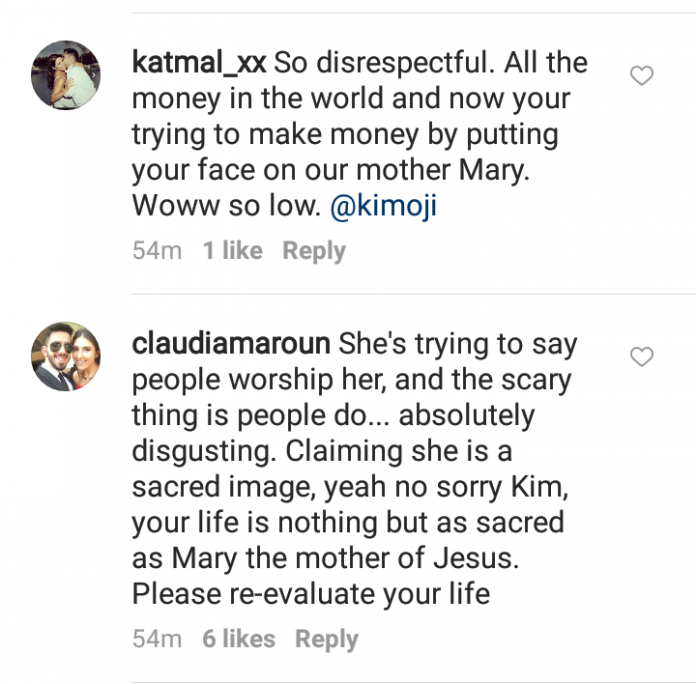This screenshot has width=696, height=684.
Task: Tap the "Please re-evaluate your life" line
Action: 311,593
